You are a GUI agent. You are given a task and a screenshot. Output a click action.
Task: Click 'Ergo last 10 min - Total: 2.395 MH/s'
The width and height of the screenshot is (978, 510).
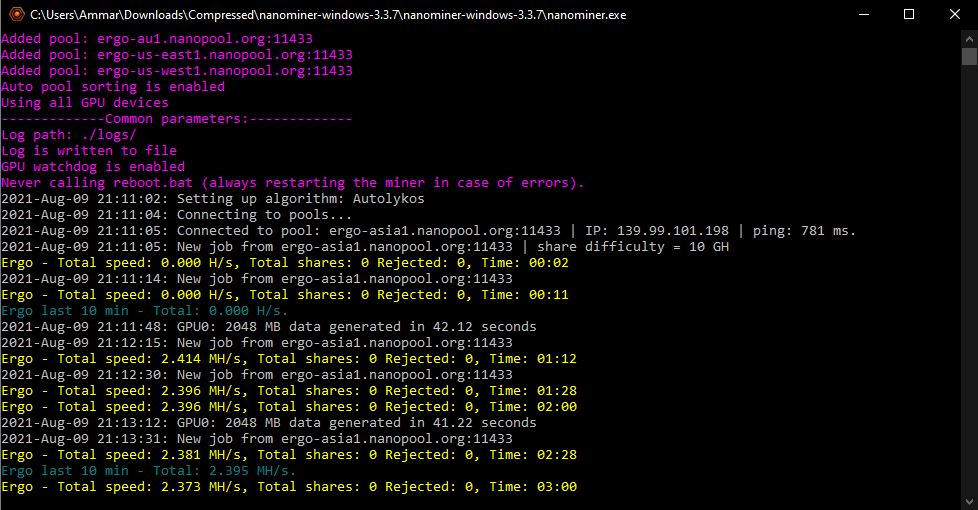148,471
